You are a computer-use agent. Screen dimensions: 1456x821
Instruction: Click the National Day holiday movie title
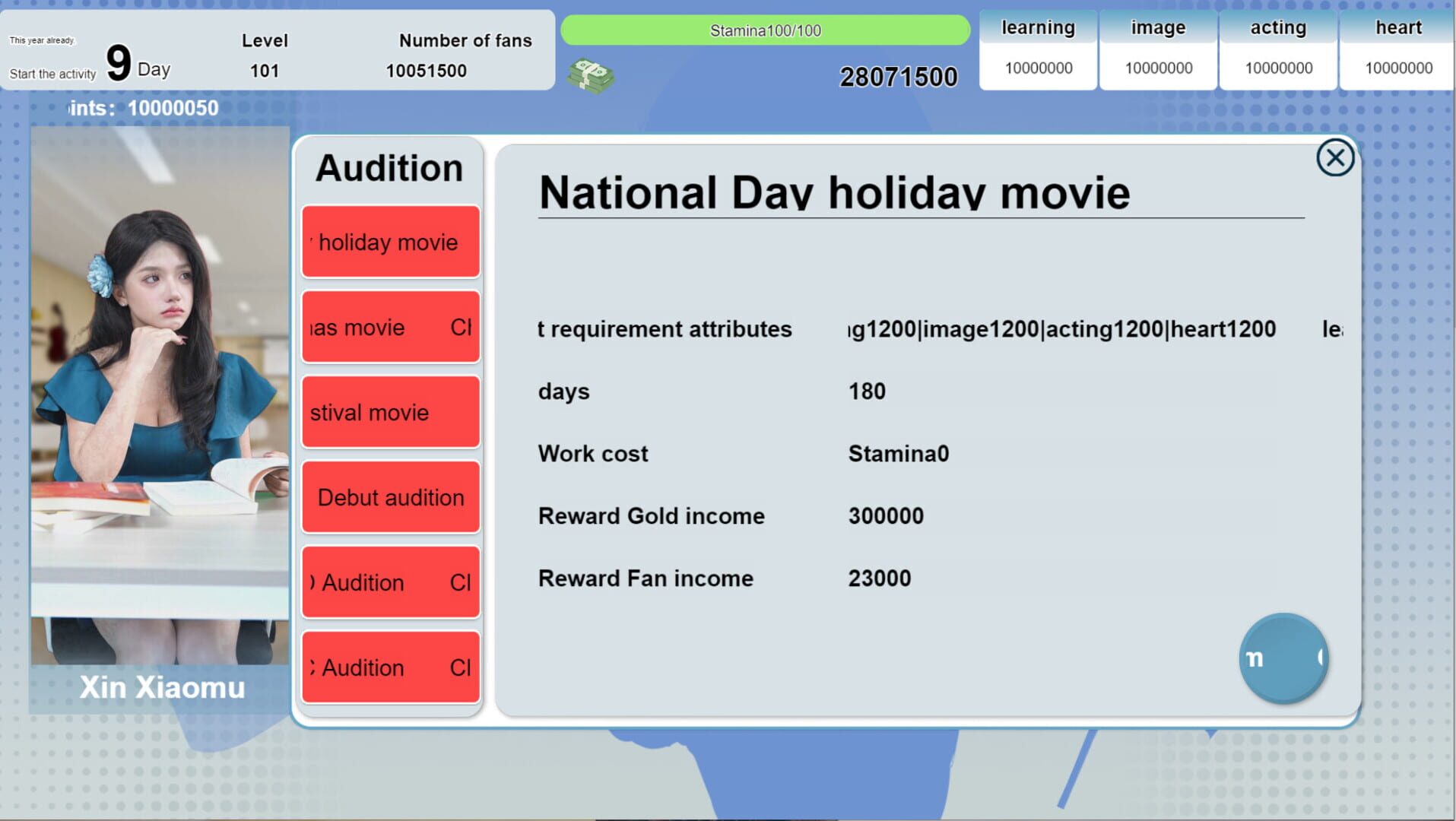pos(834,192)
